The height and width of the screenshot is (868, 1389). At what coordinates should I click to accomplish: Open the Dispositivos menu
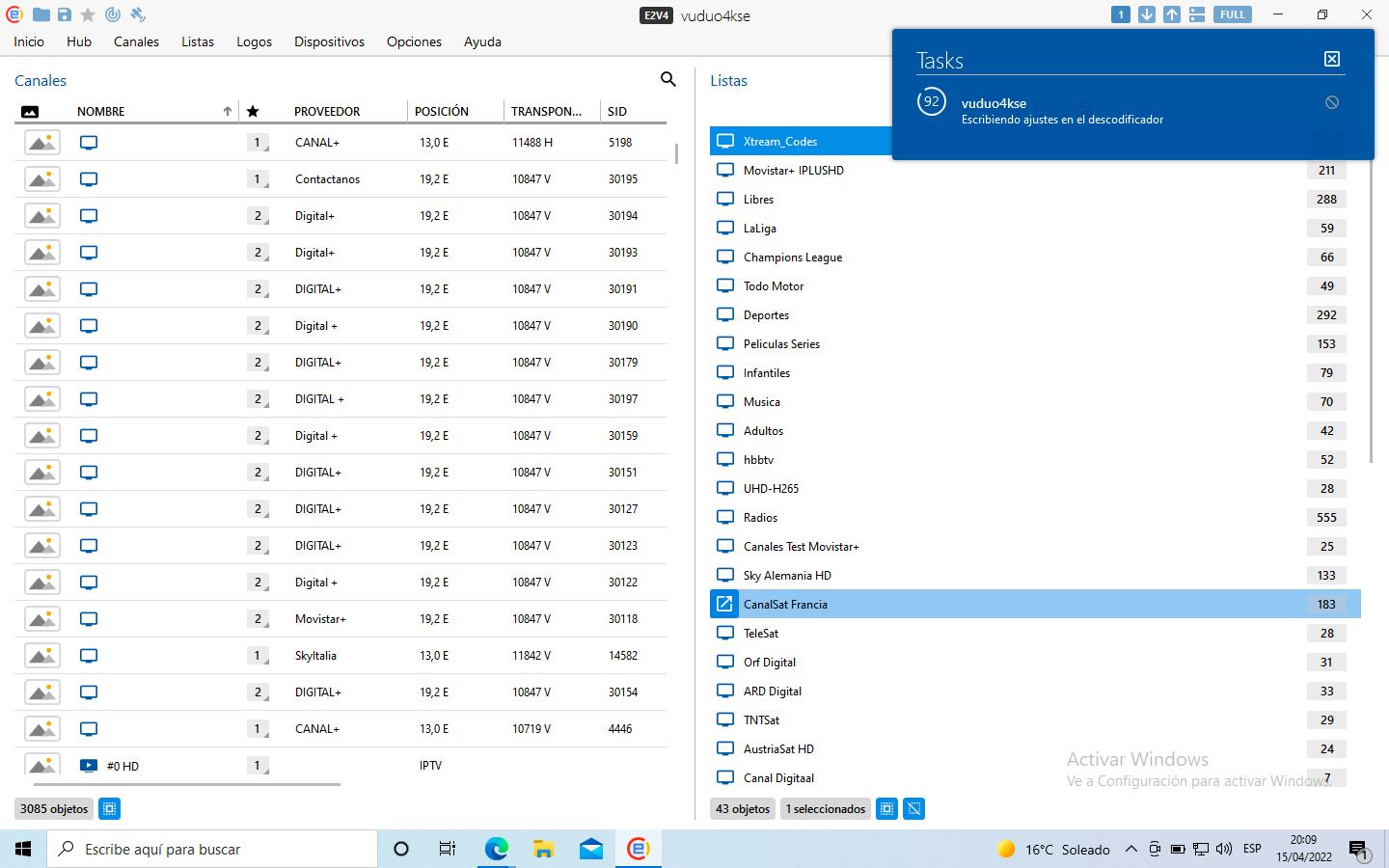(329, 41)
